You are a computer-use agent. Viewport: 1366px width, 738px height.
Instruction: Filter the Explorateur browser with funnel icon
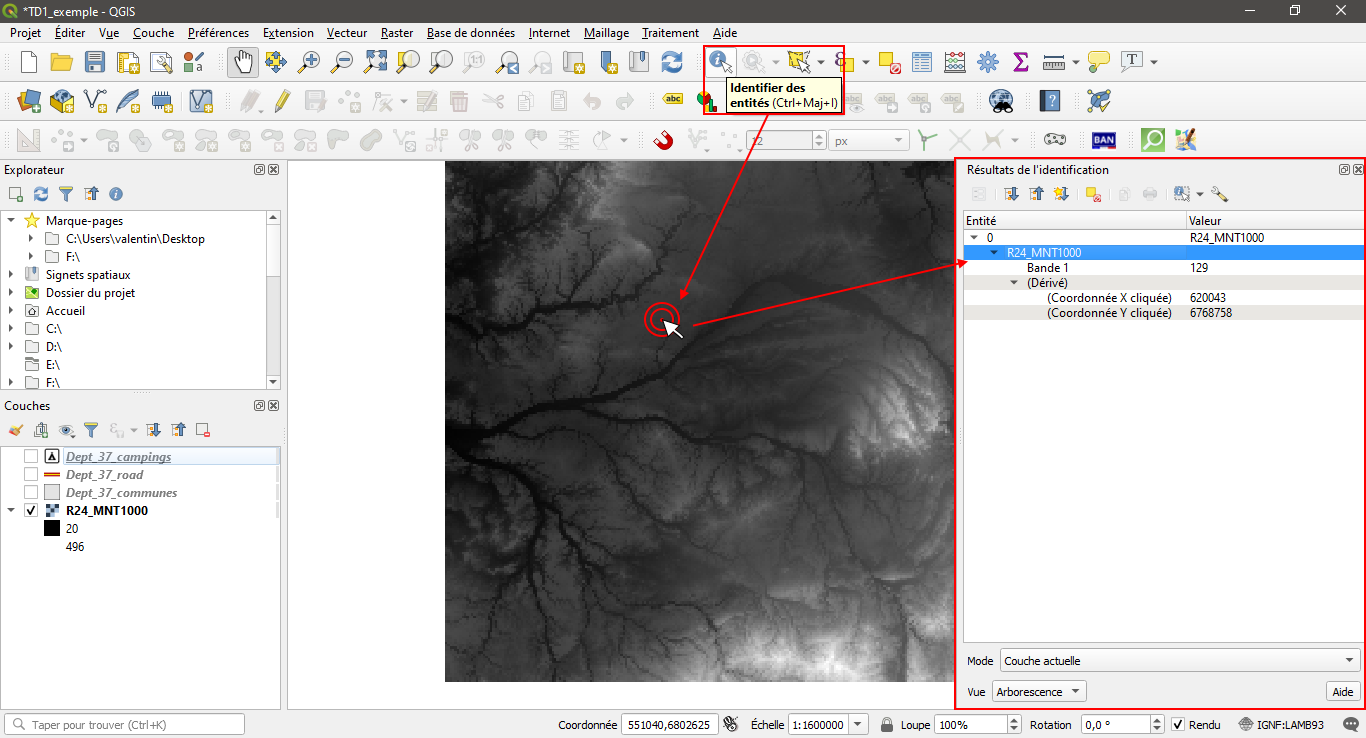[66, 194]
